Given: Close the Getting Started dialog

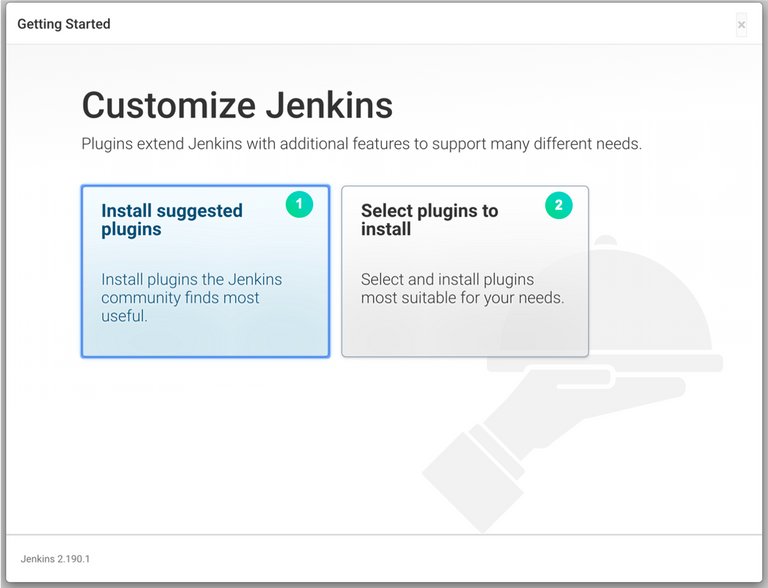Looking at the screenshot, I should 741,24.
